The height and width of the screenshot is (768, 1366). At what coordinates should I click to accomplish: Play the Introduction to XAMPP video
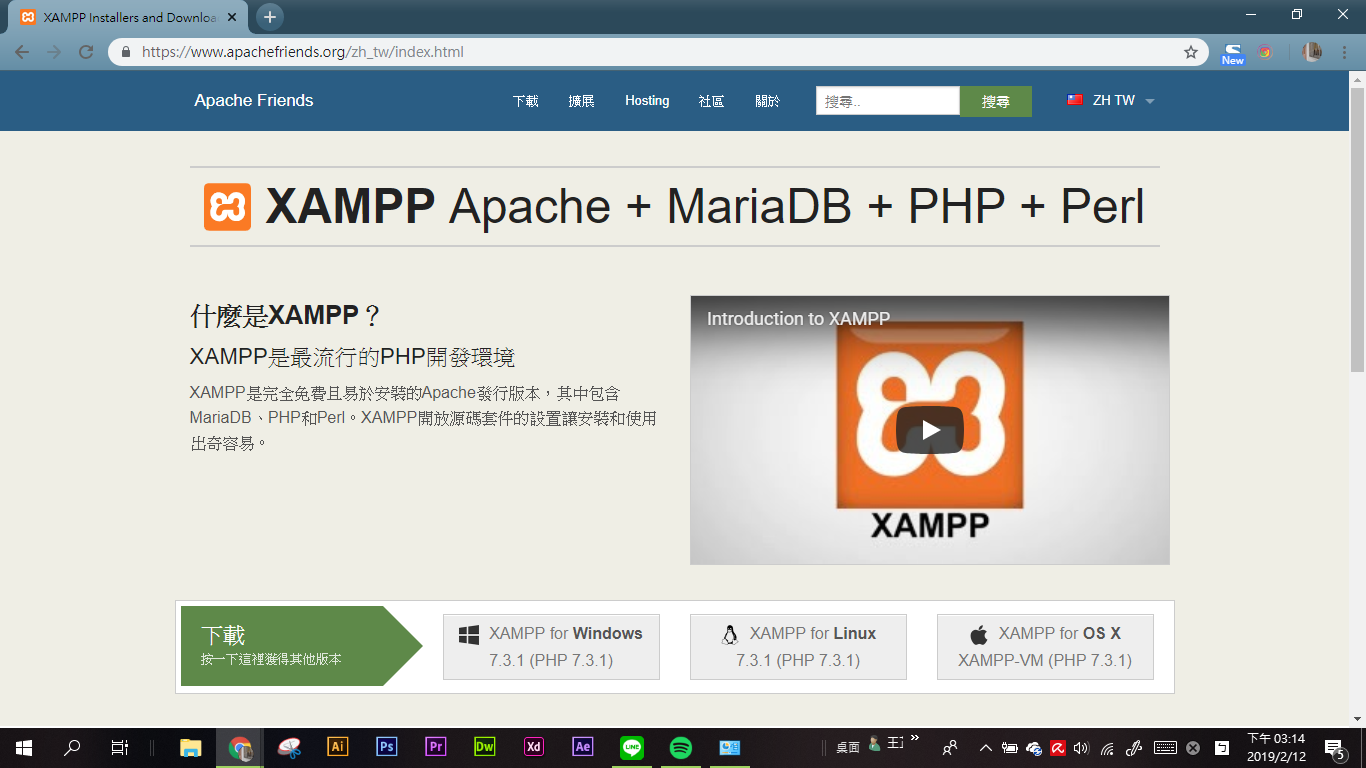click(x=929, y=430)
